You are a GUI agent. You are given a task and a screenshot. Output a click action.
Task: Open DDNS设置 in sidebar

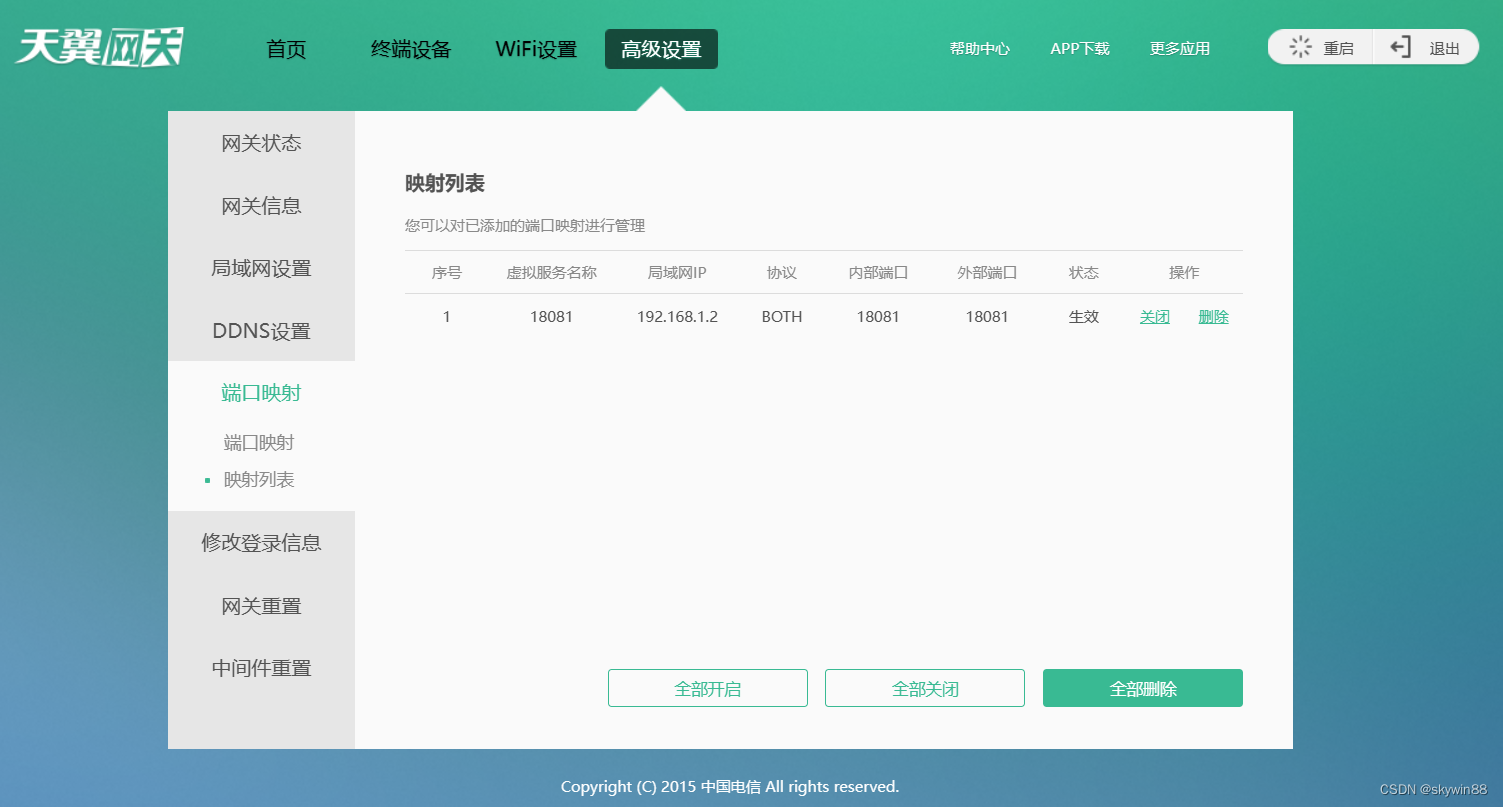261,331
